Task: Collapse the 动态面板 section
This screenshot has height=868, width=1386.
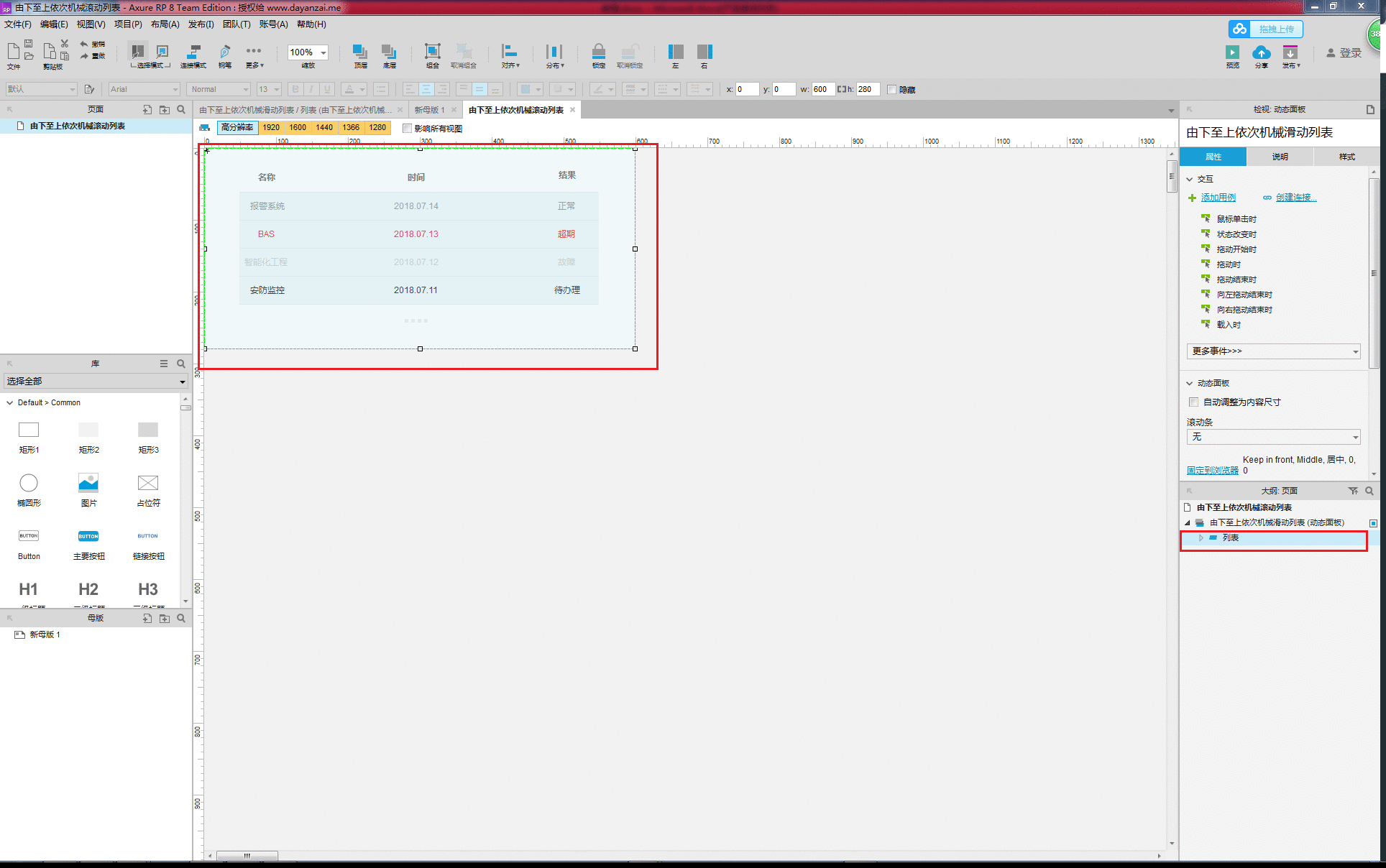Action: click(x=1190, y=384)
